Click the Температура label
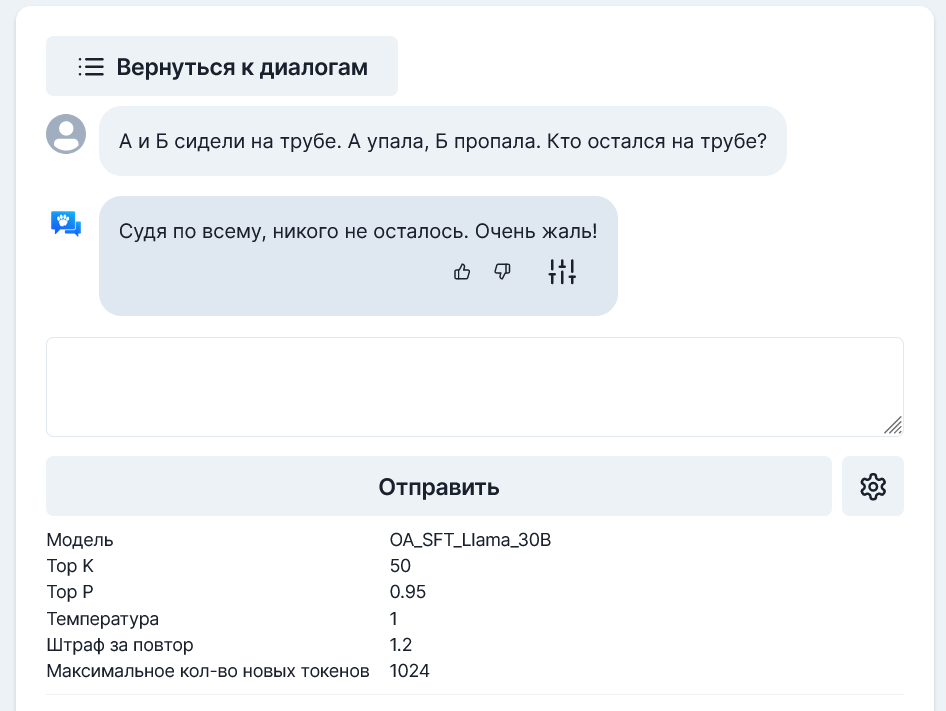946x711 pixels. (x=102, y=619)
